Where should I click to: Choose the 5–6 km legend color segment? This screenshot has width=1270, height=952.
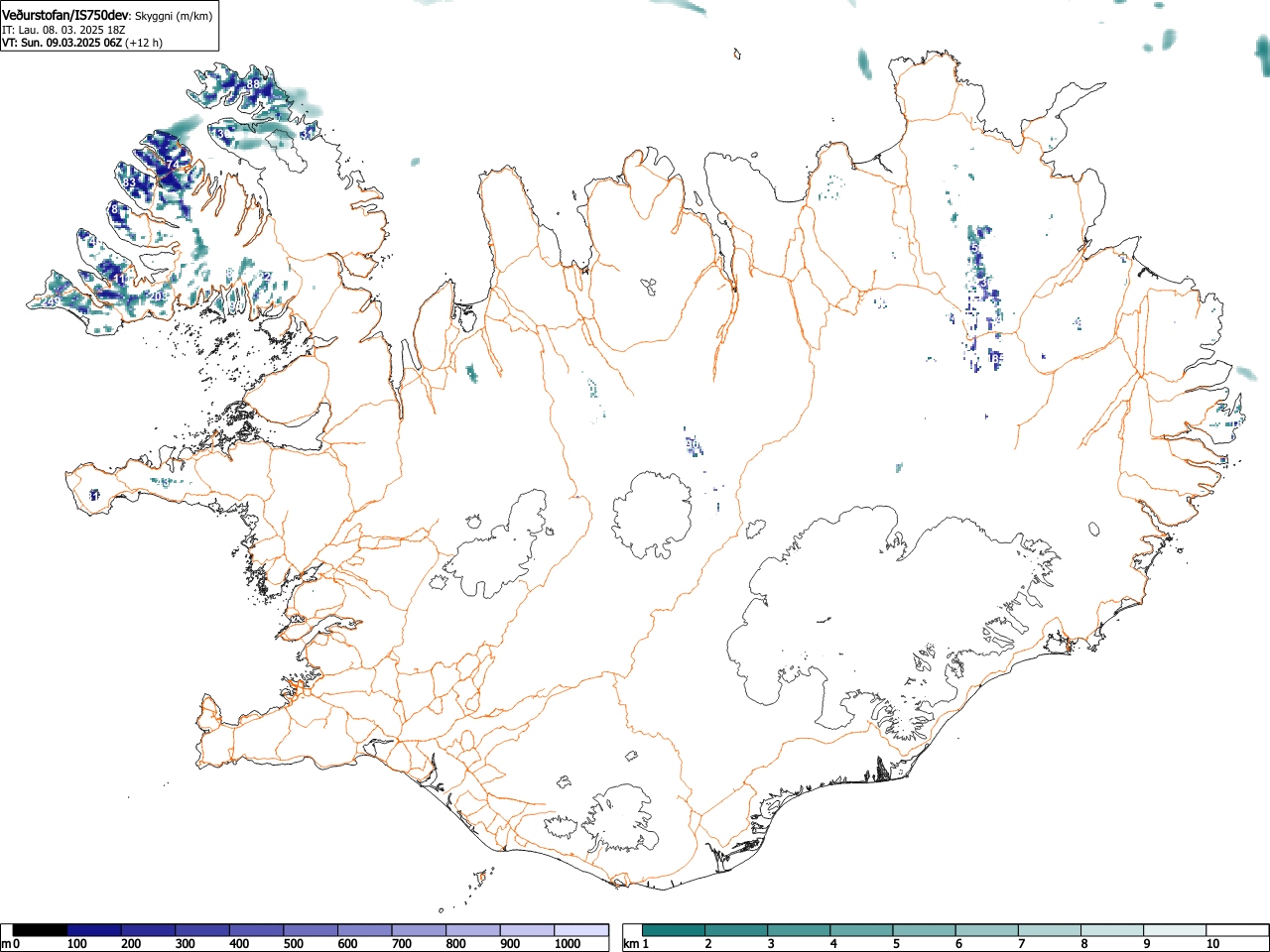pyautogui.click(x=925, y=930)
